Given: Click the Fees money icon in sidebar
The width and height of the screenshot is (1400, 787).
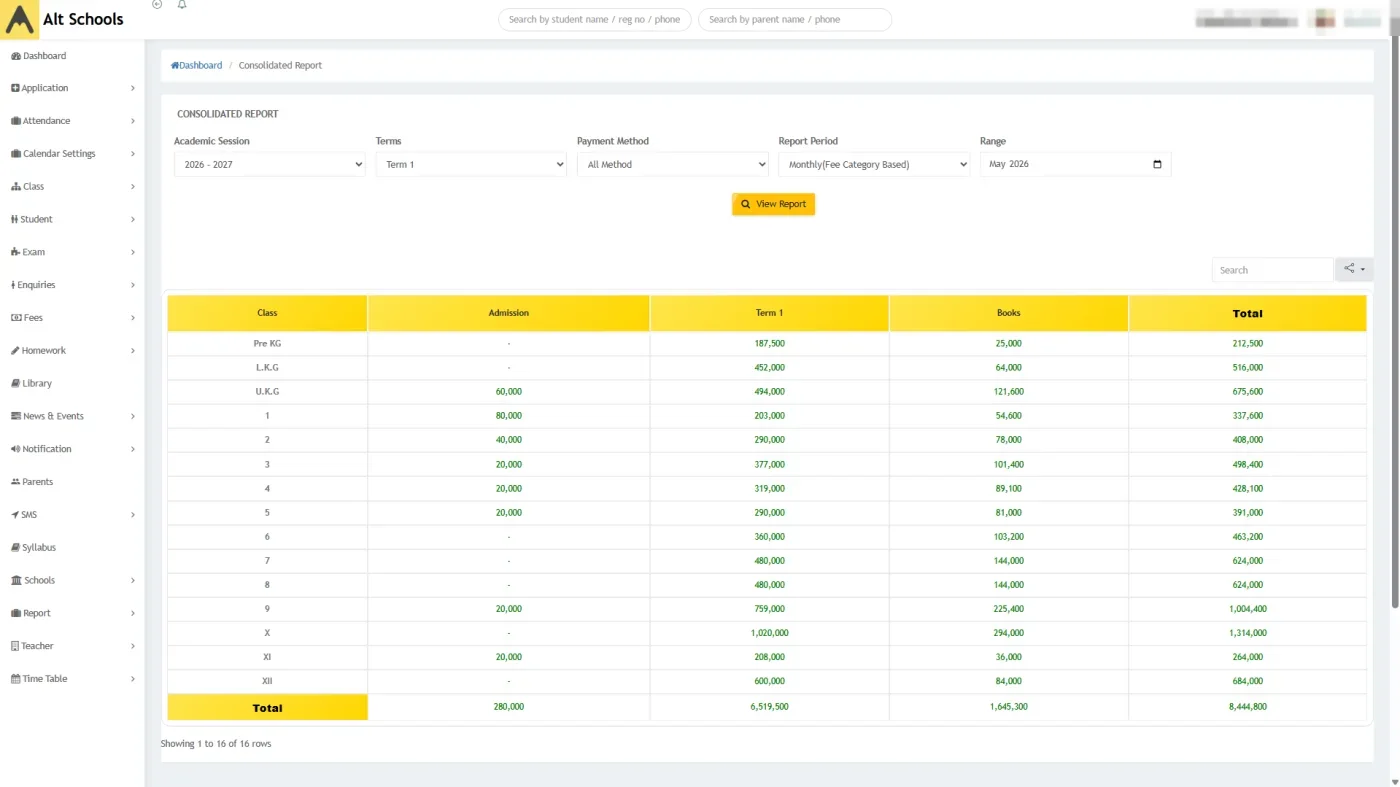Looking at the screenshot, I should pos(15,318).
